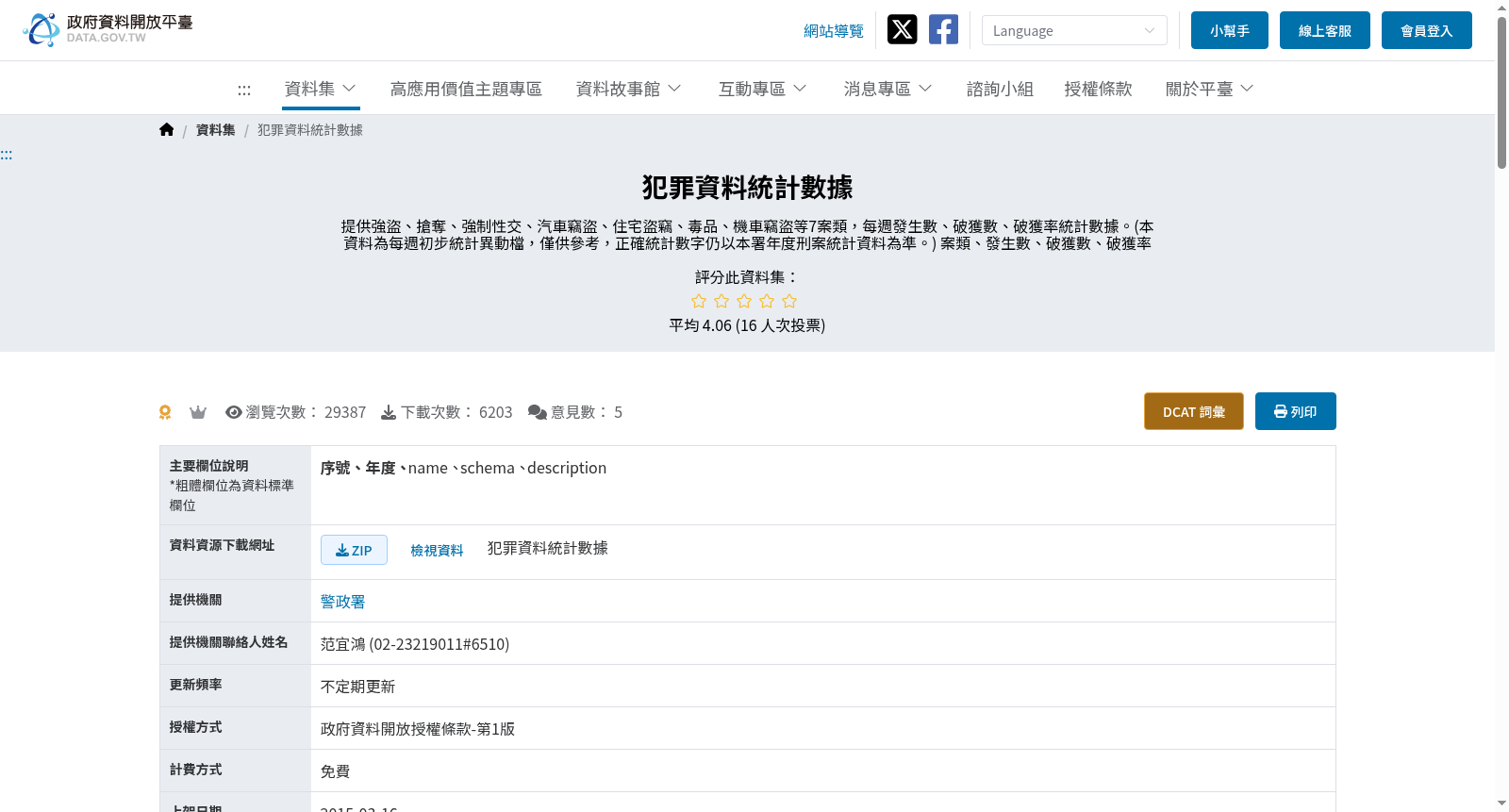Image resolution: width=1509 pixels, height=812 pixels.
Task: Open 授權條款 menu item
Action: coord(1098,89)
